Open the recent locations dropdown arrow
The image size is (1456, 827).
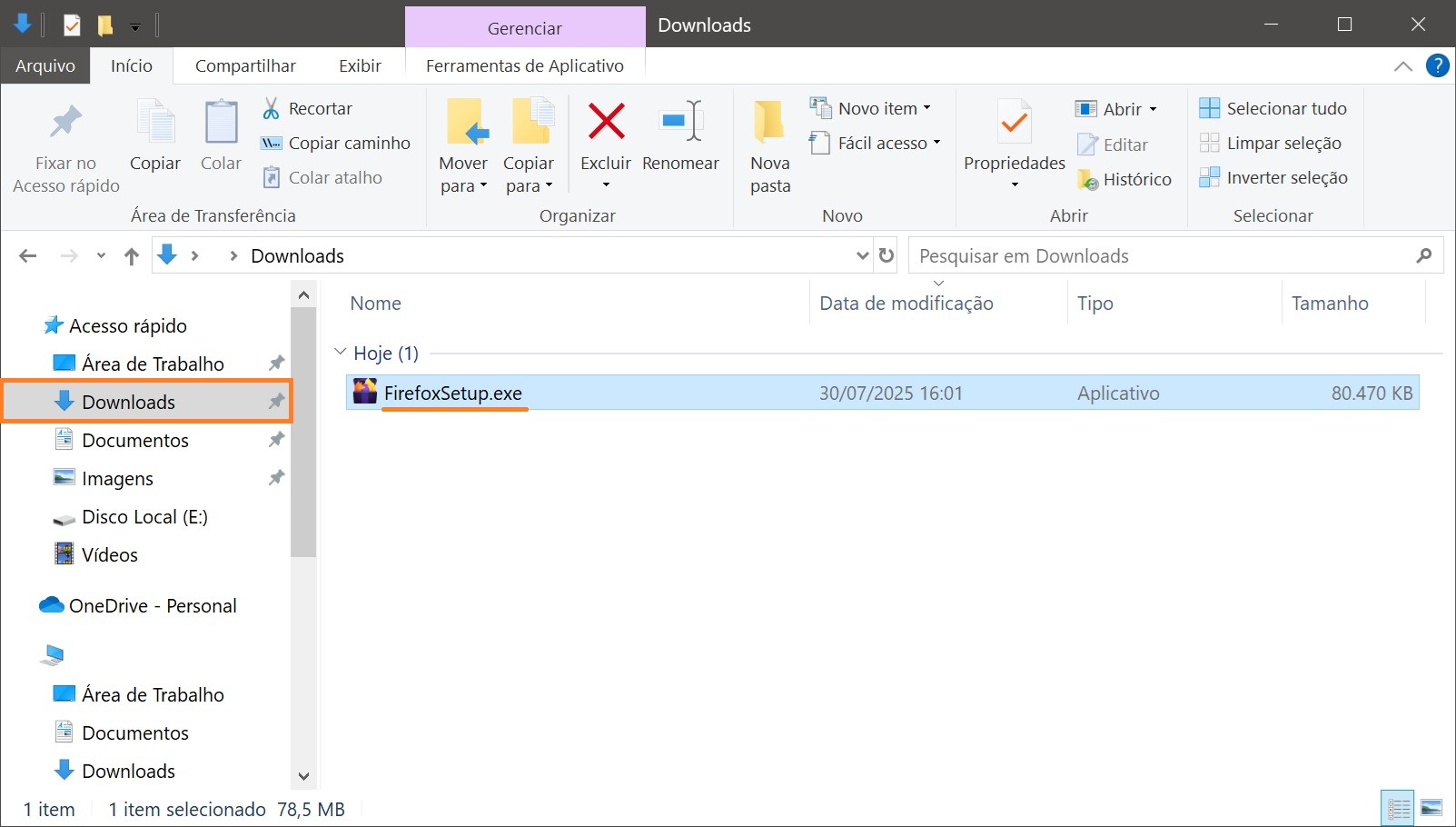click(101, 255)
